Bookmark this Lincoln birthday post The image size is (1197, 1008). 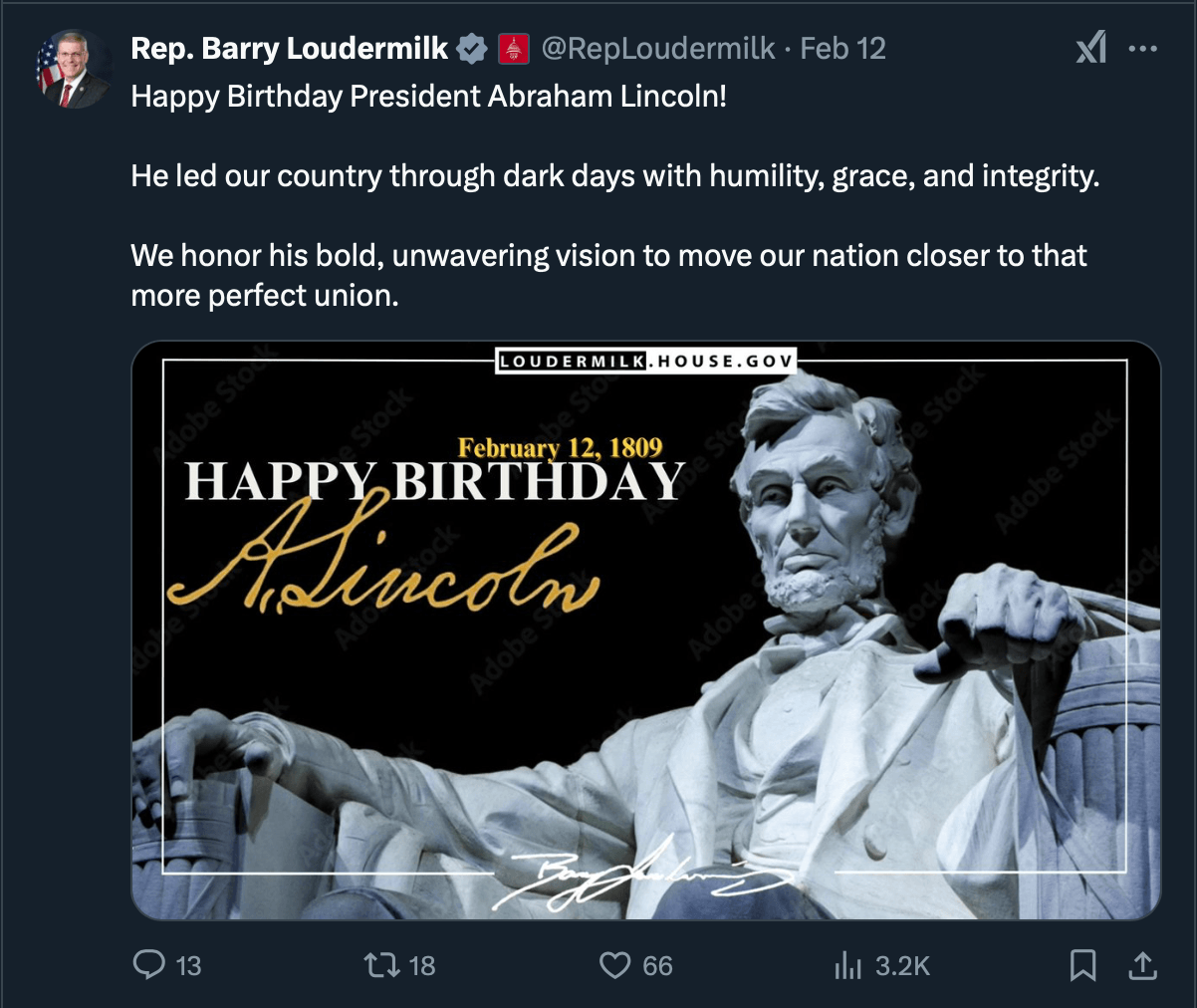click(1082, 964)
